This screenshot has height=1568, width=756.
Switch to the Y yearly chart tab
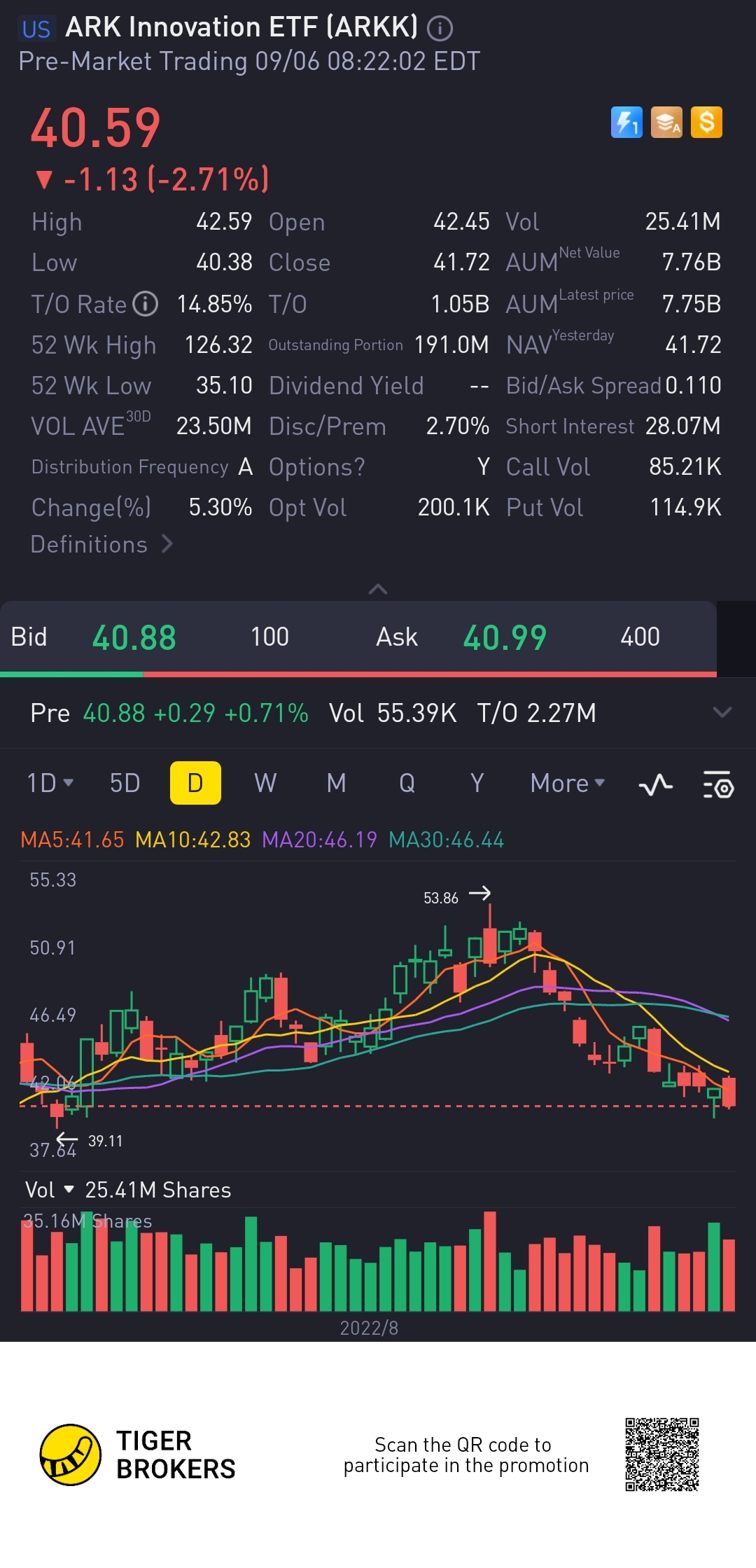pos(477,783)
